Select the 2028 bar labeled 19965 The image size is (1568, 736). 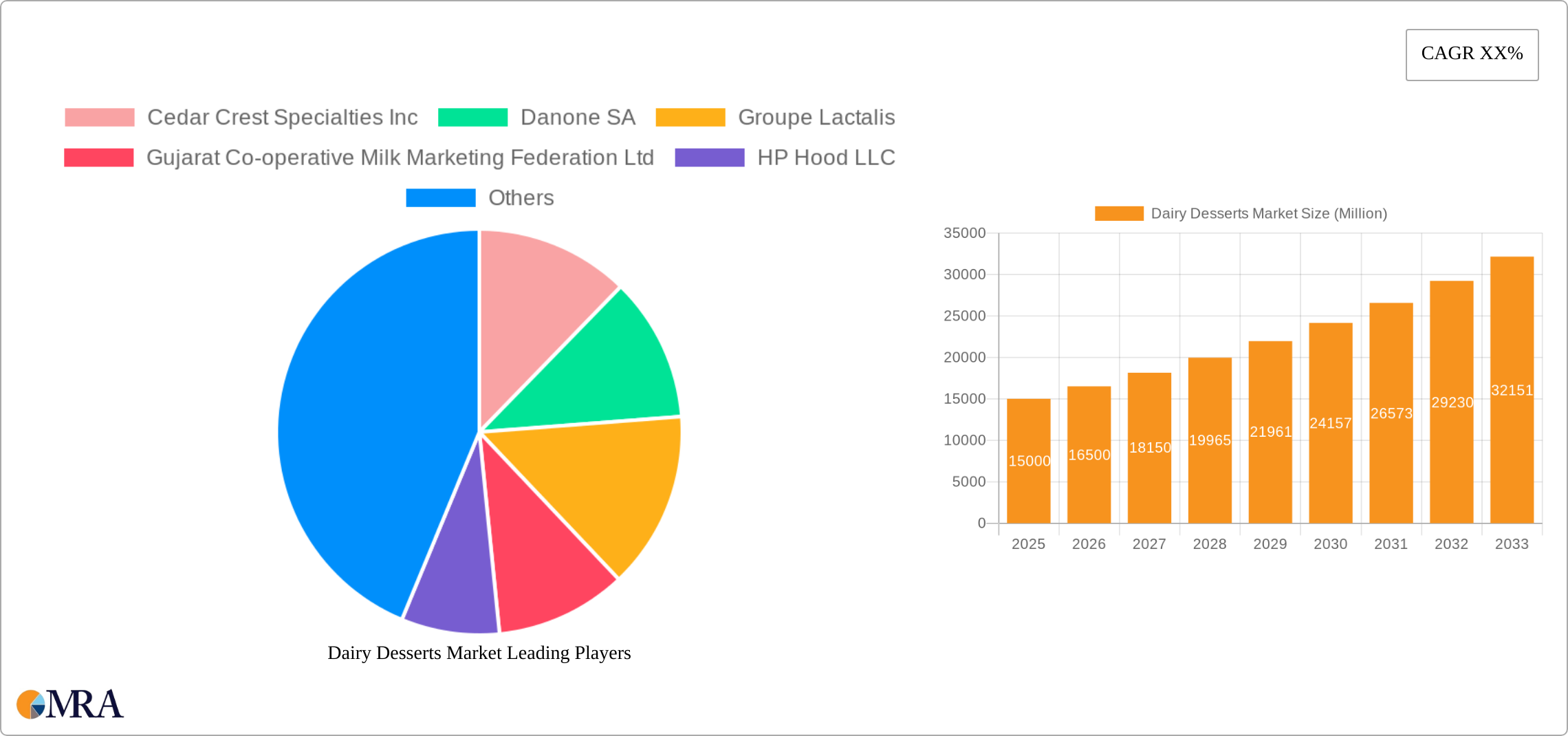click(x=1210, y=440)
